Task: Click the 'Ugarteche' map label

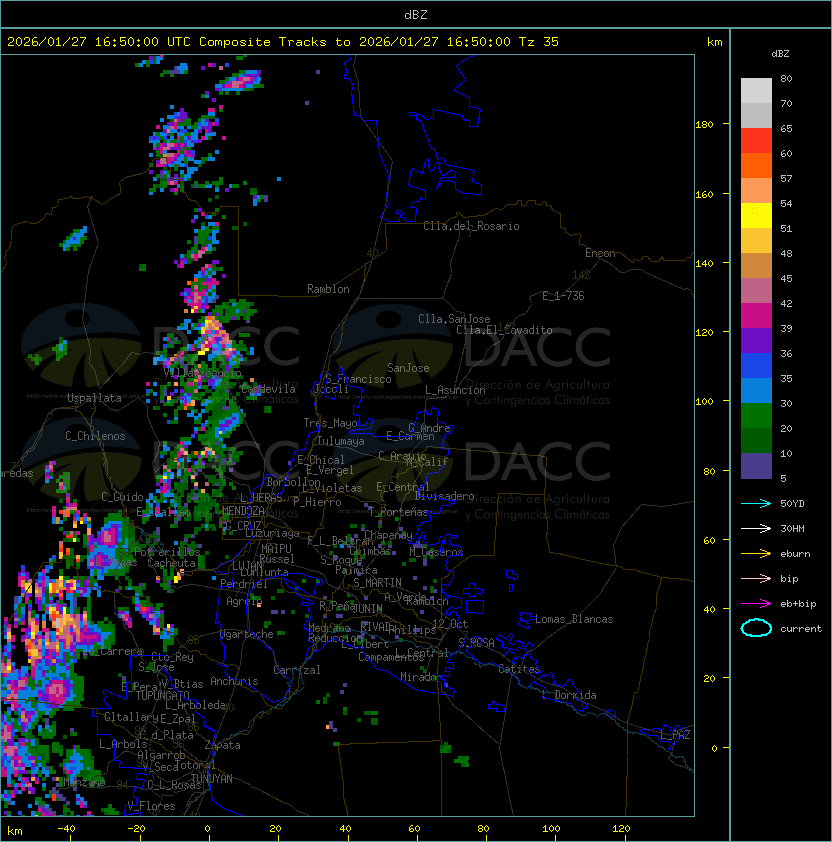Action: pyautogui.click(x=247, y=634)
